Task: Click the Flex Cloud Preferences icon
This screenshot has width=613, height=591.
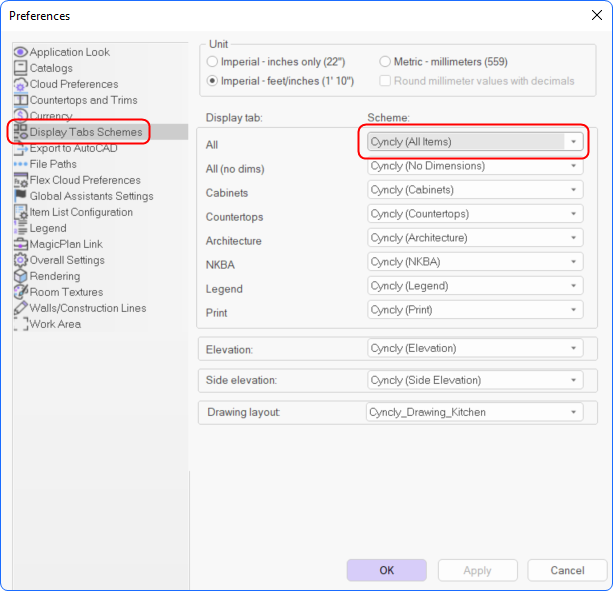Action: [21, 180]
